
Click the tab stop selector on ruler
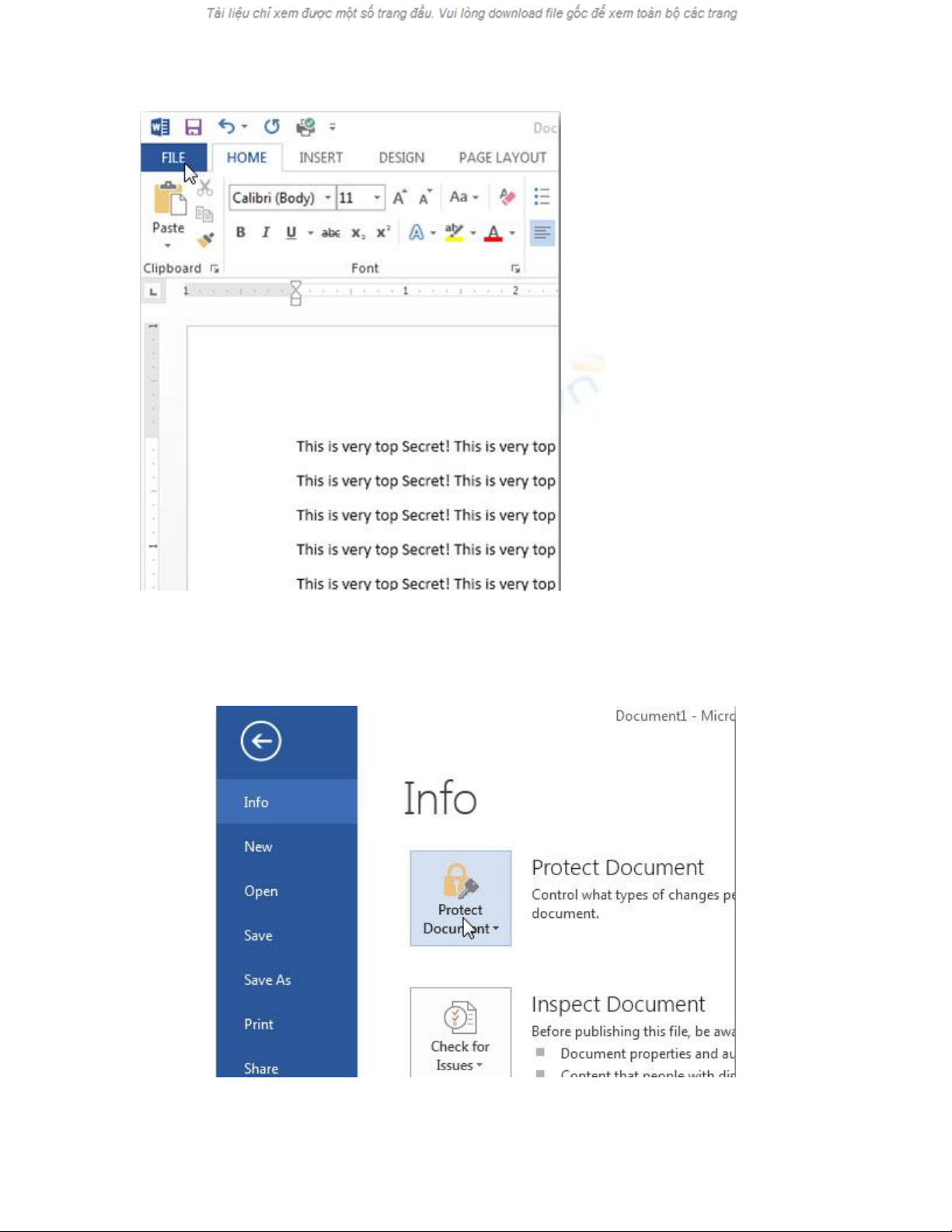[153, 291]
